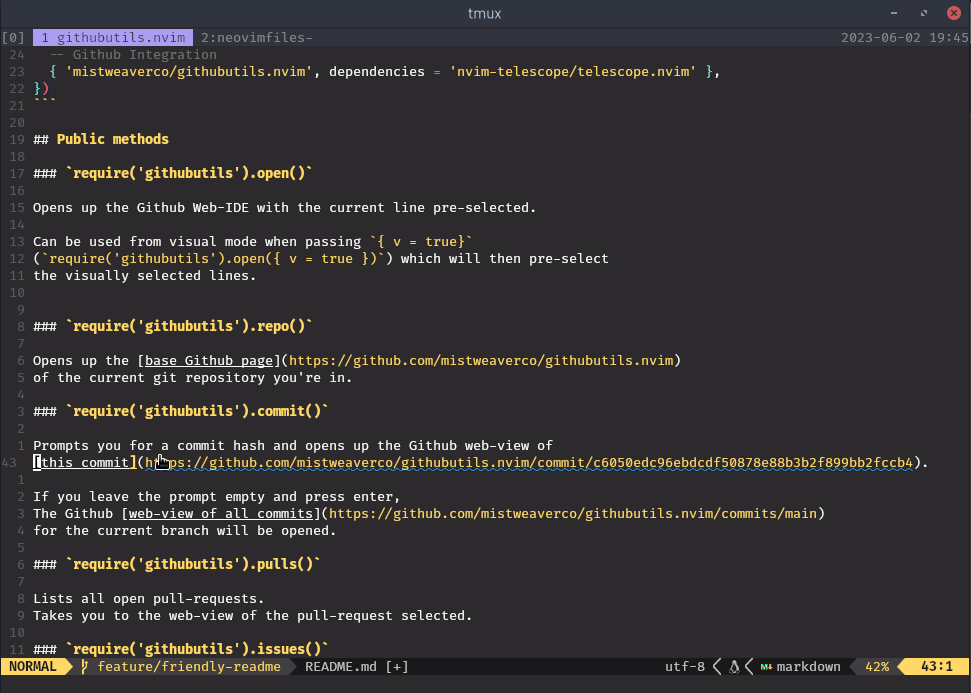Click the Linux penguin icon in statusline
This screenshot has width=971, height=693.
(x=734, y=666)
